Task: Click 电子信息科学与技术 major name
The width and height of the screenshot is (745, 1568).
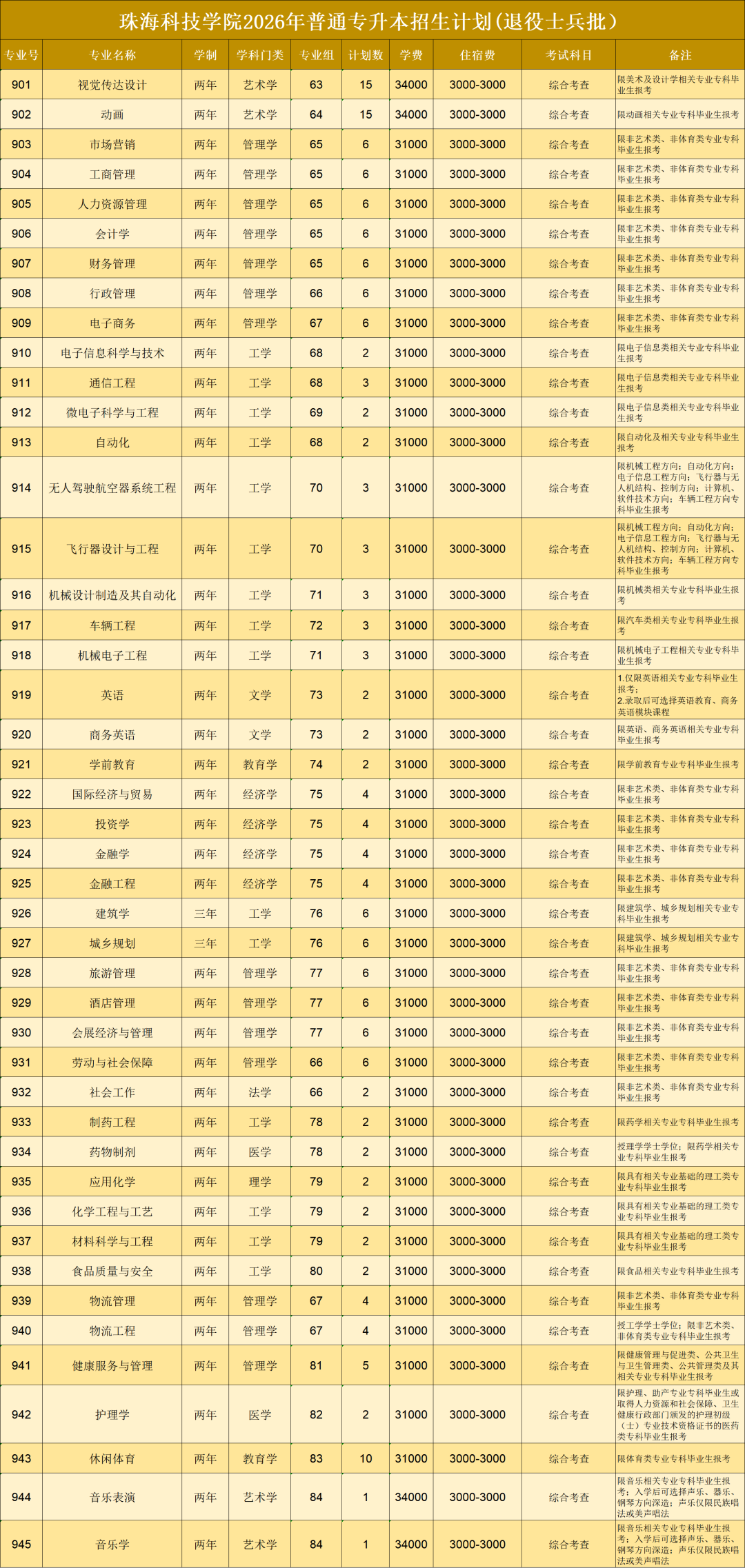Action: (112, 353)
